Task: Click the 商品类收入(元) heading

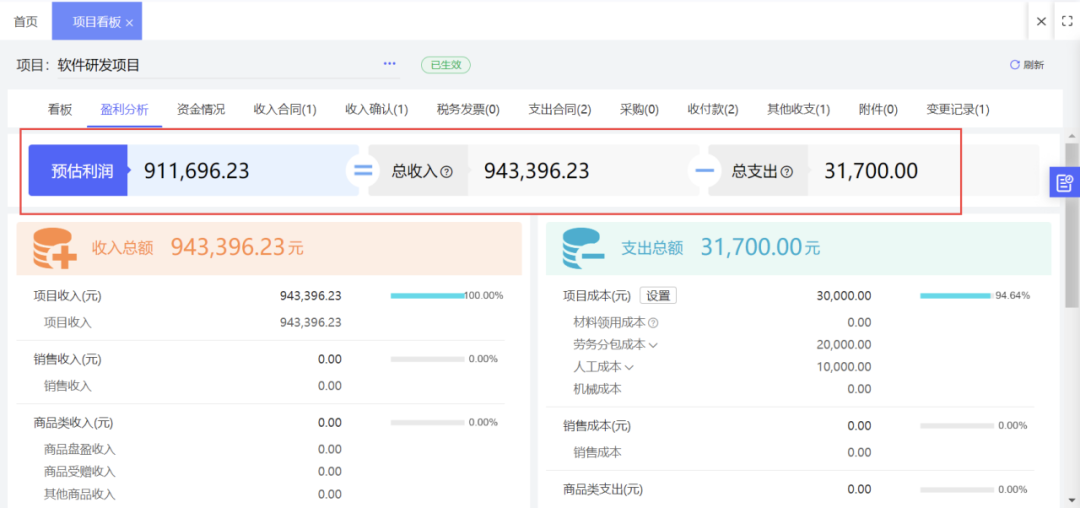Action: tap(73, 422)
